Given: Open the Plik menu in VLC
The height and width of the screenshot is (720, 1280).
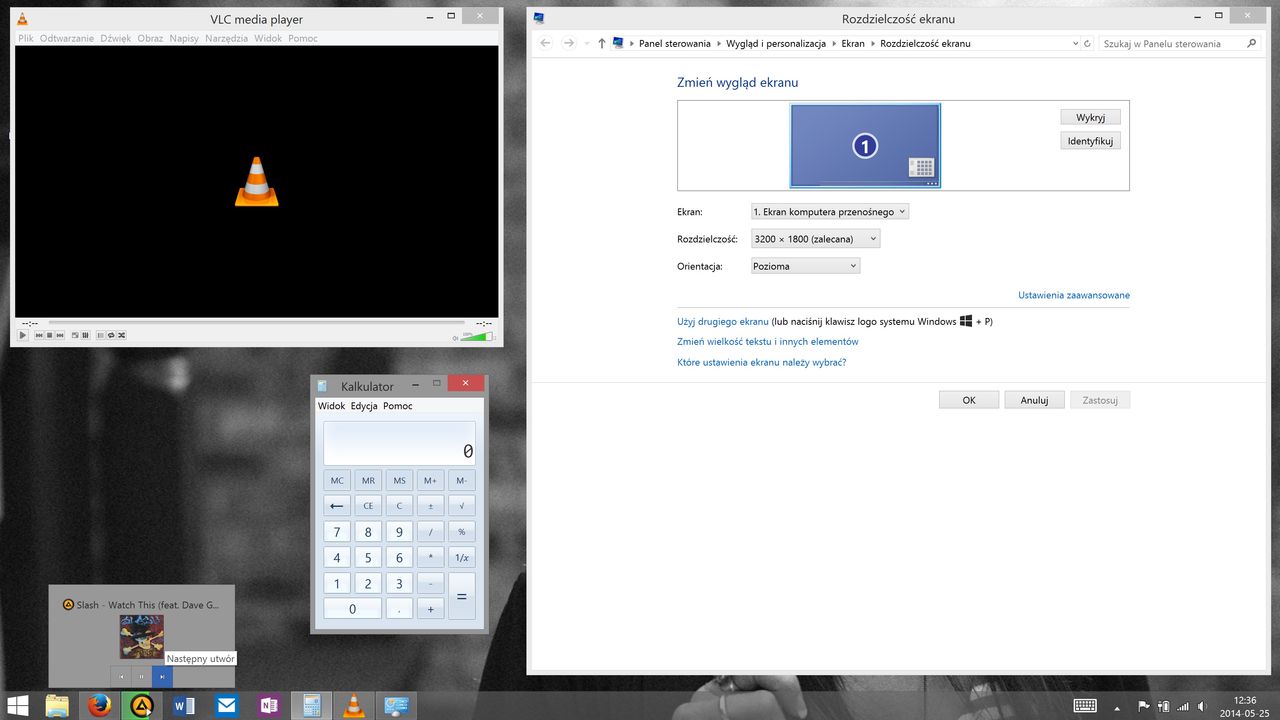Looking at the screenshot, I should 26,38.
